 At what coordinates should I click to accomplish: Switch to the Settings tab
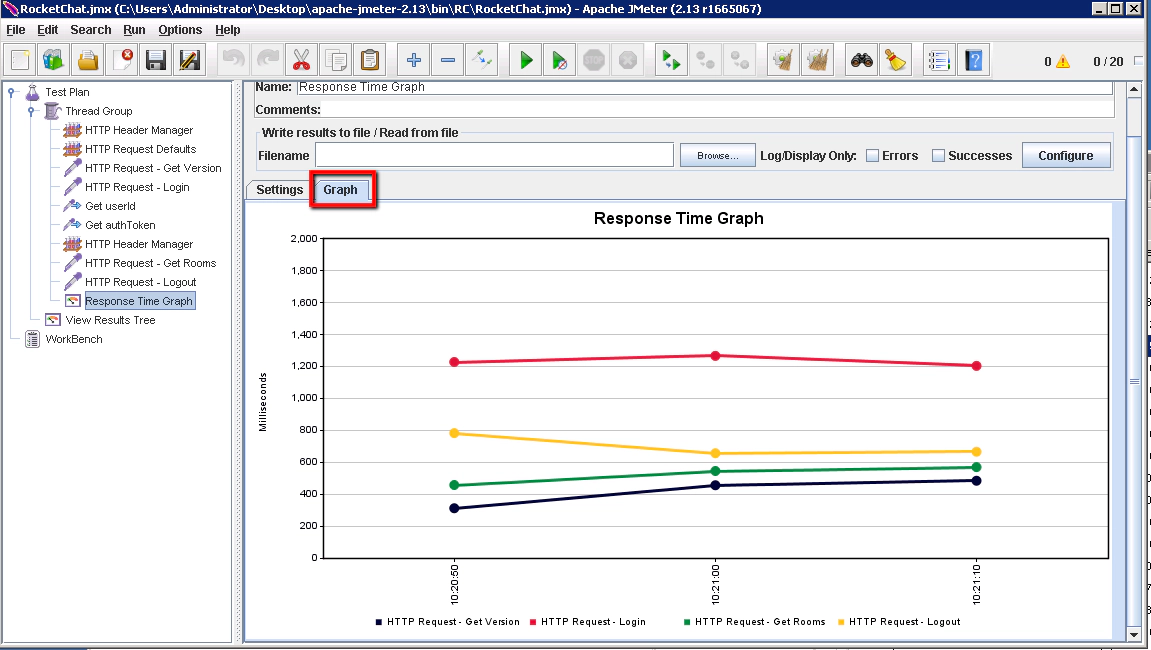[279, 190]
